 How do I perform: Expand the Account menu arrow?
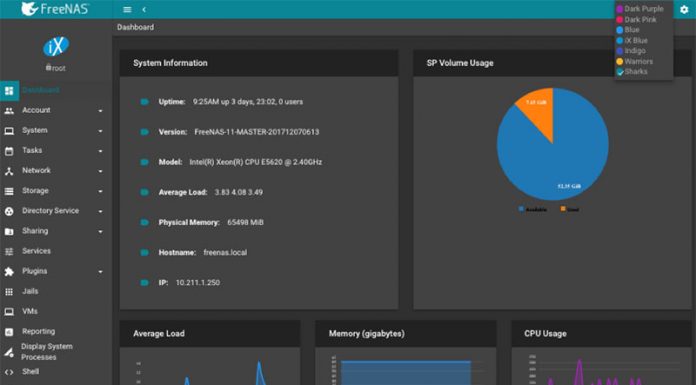pos(100,111)
